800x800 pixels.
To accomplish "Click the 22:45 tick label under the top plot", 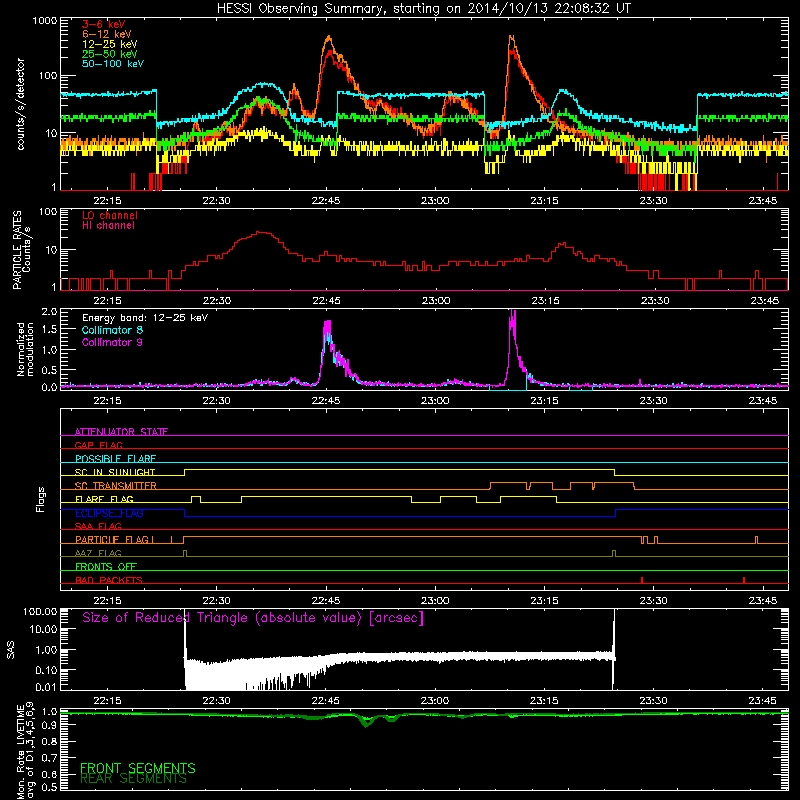I will click(x=326, y=201).
